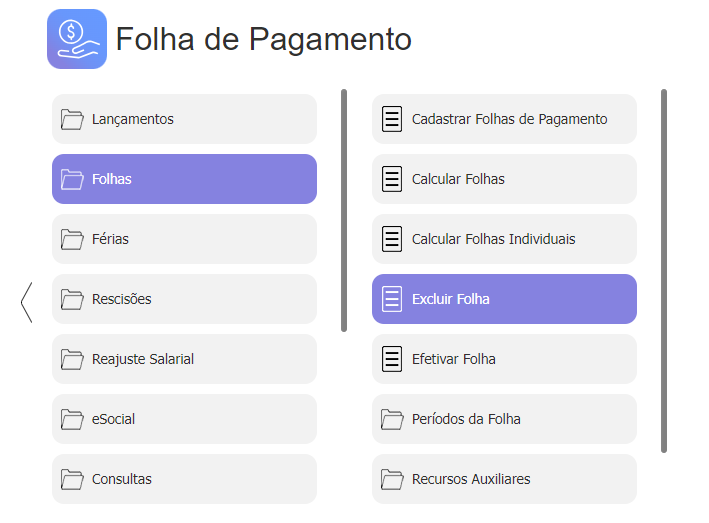The height and width of the screenshot is (523, 709).
Task: Click the folder icon beside Lançamentos
Action: click(x=72, y=119)
